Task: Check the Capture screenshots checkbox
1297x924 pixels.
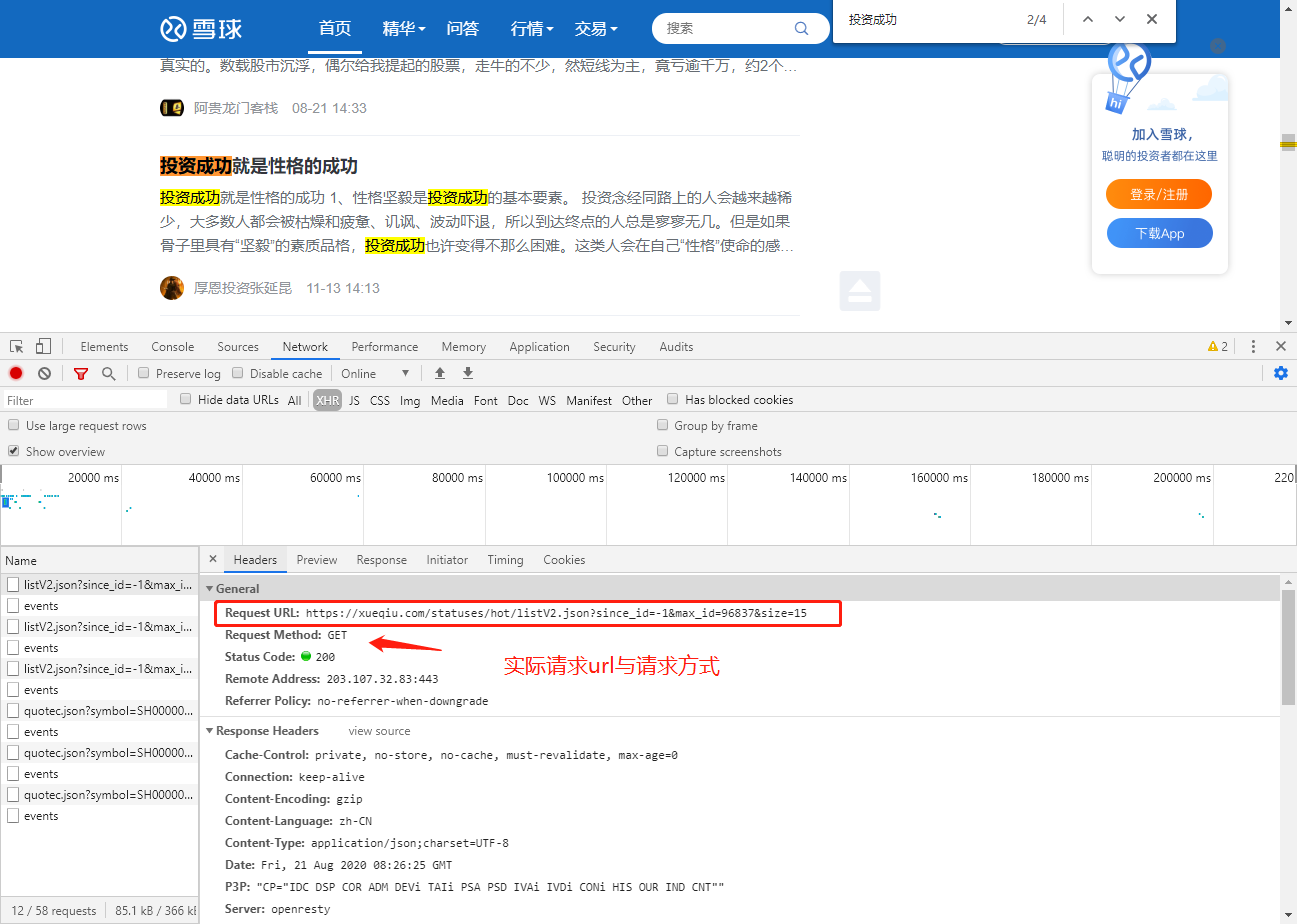Action: pos(662,451)
